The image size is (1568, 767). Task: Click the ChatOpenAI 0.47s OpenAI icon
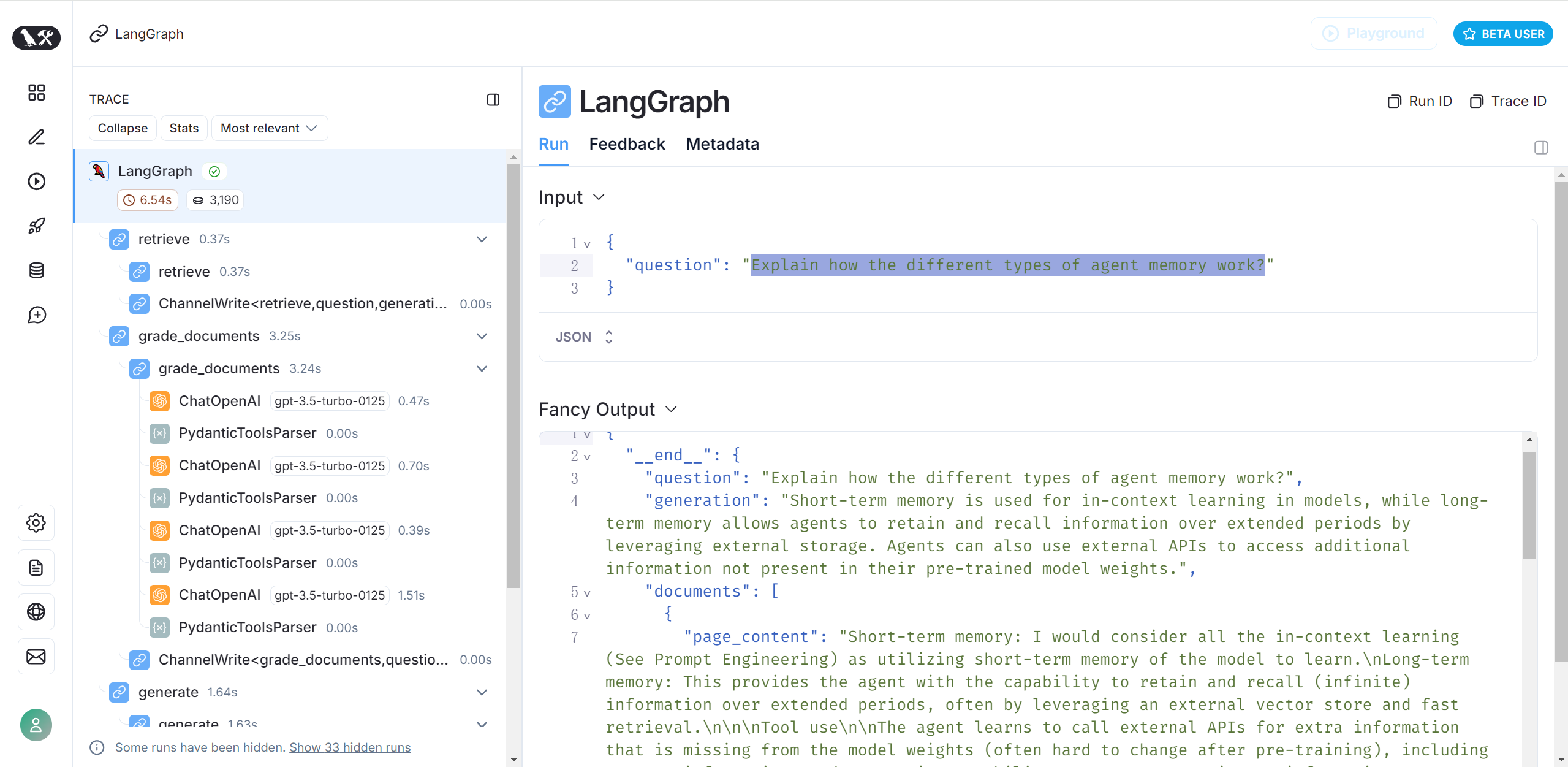159,401
